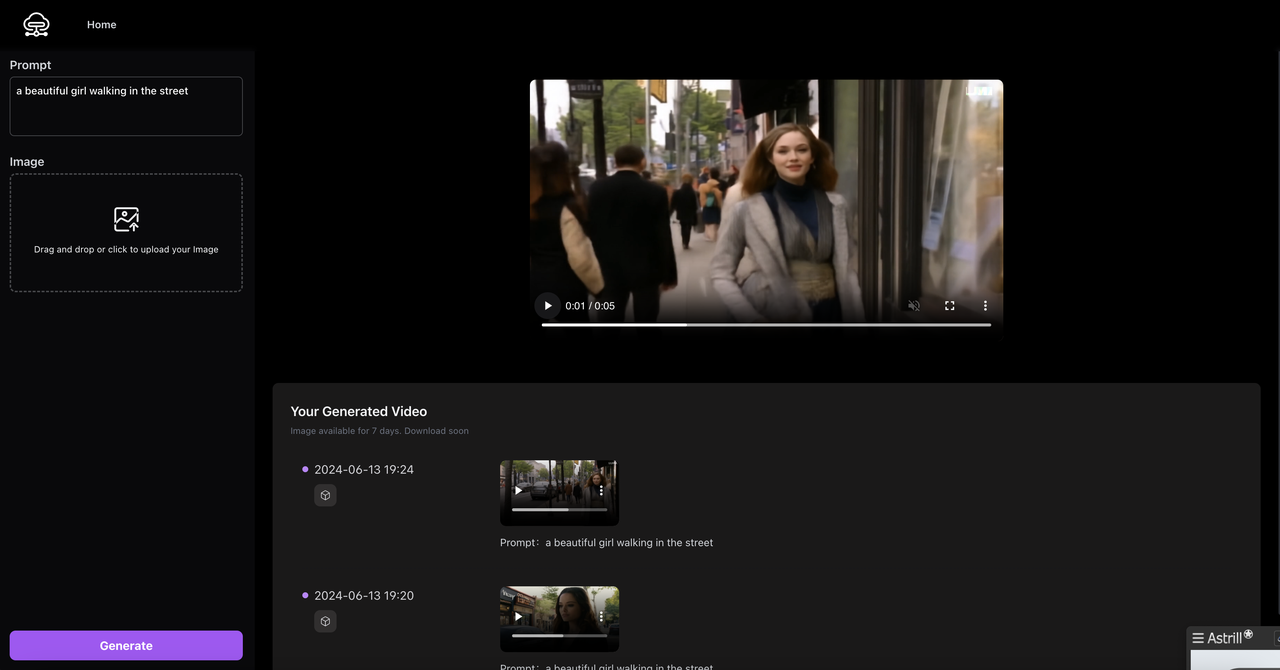This screenshot has height=670, width=1280.
Task: Click the cube icon under 2024-06-13 19:20
Action: click(325, 621)
